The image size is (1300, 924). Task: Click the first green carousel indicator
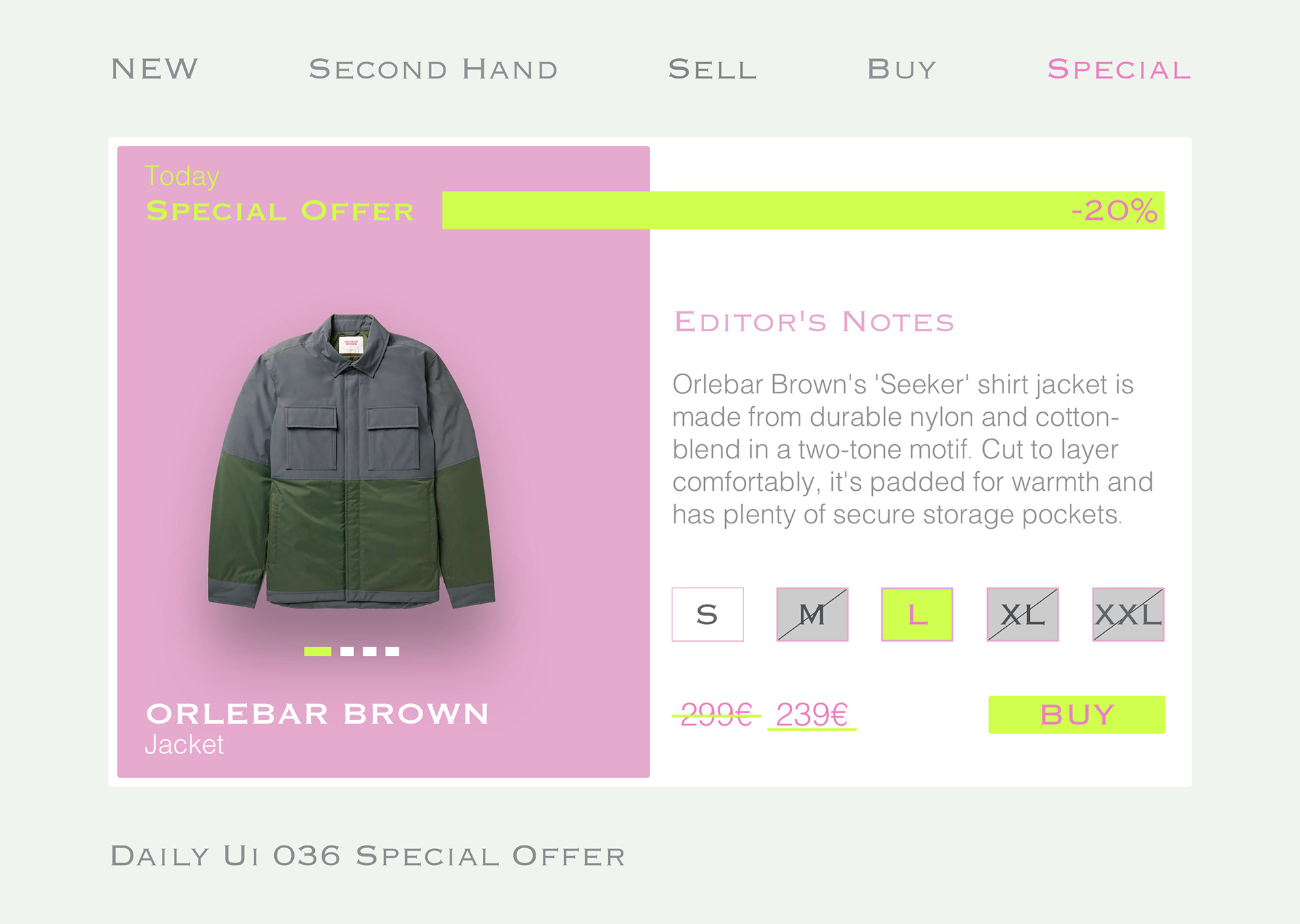[x=318, y=651]
